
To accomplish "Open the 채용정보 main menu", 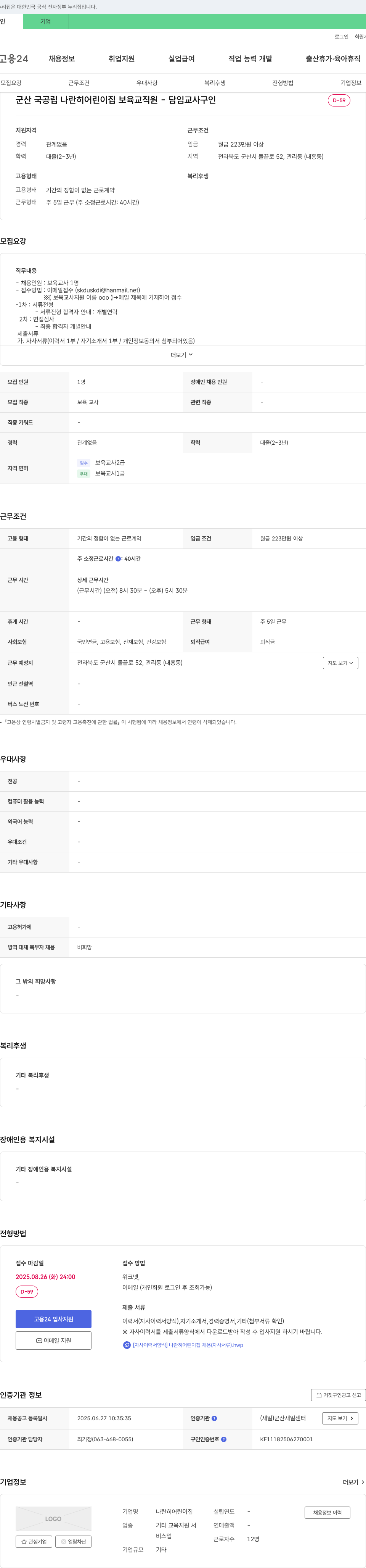I will [x=61, y=59].
